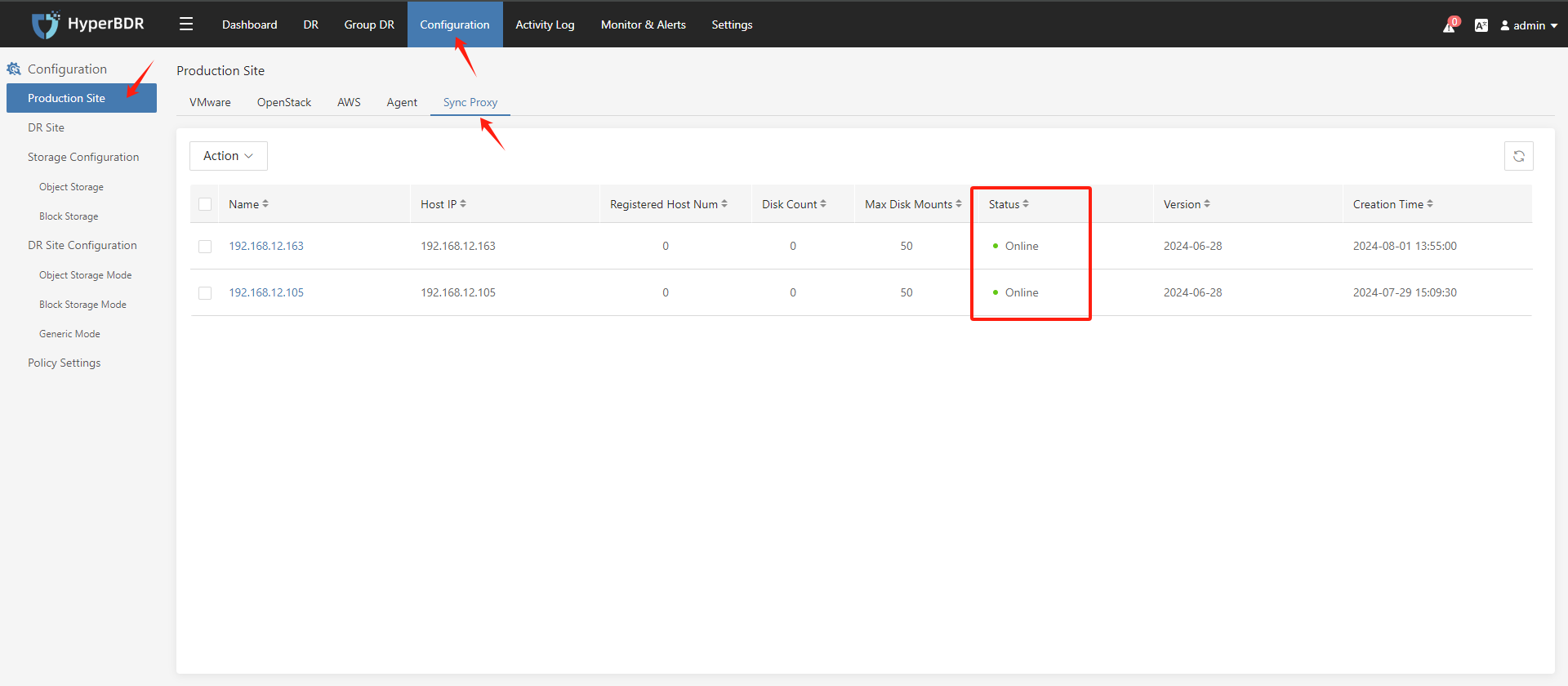The height and width of the screenshot is (686, 1568).
Task: Check the row for 192.168.12.163
Action: point(205,247)
